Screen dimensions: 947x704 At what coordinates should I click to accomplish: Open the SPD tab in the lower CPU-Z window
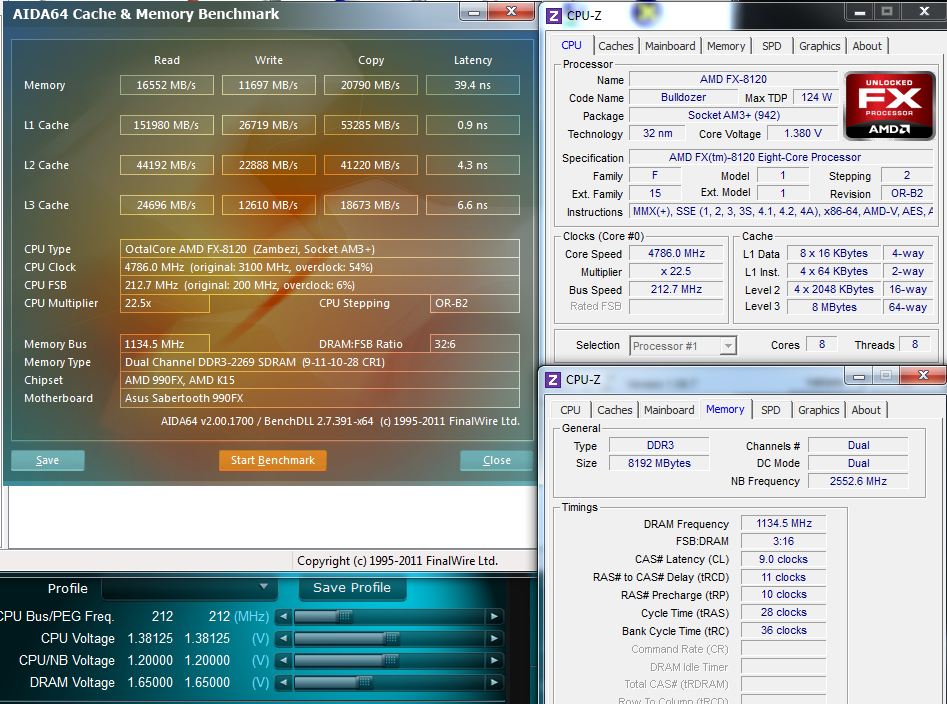[x=770, y=410]
